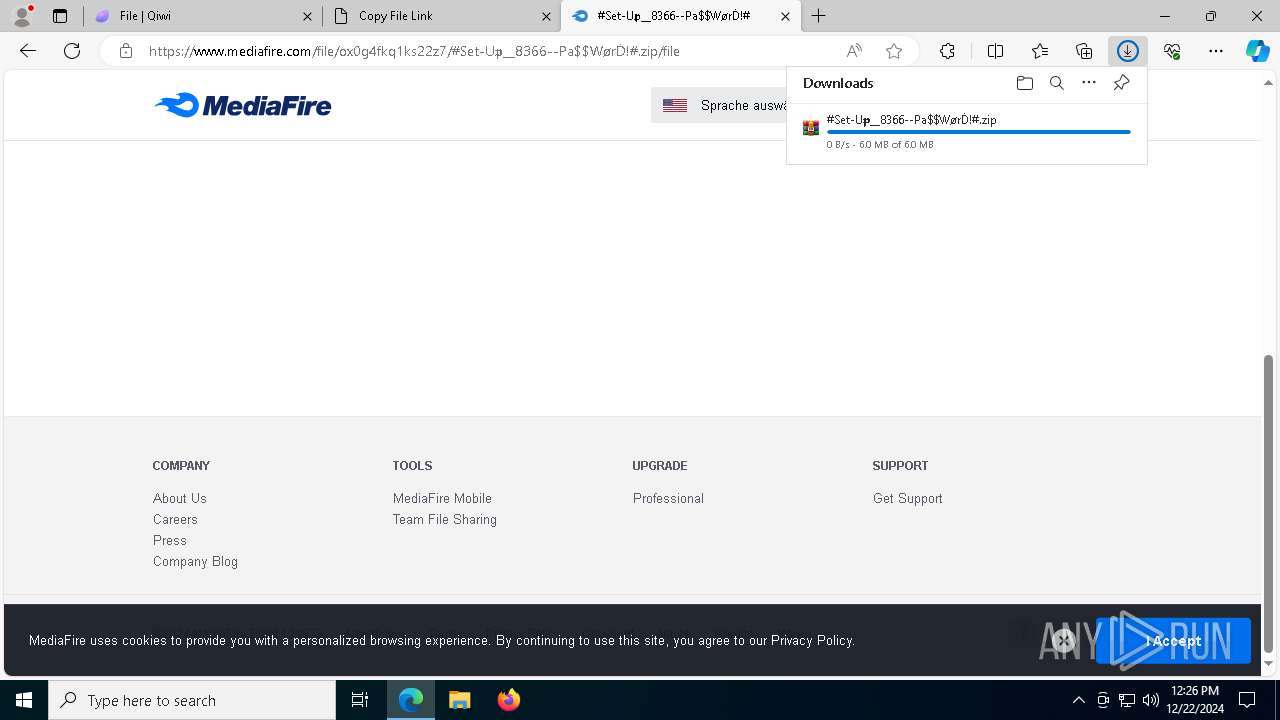The width and height of the screenshot is (1280, 720).
Task: Click the zip file archive icon
Action: [811, 128]
